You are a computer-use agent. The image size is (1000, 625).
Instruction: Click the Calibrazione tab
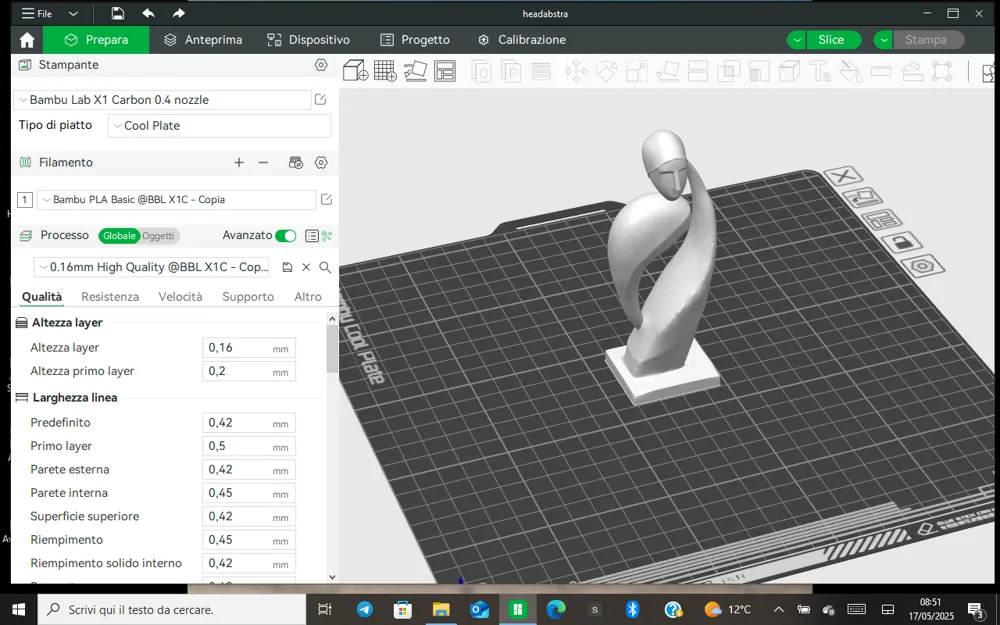click(x=522, y=40)
